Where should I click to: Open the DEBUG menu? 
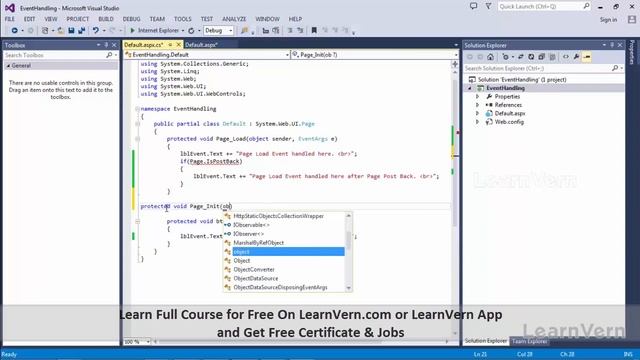coord(131,19)
